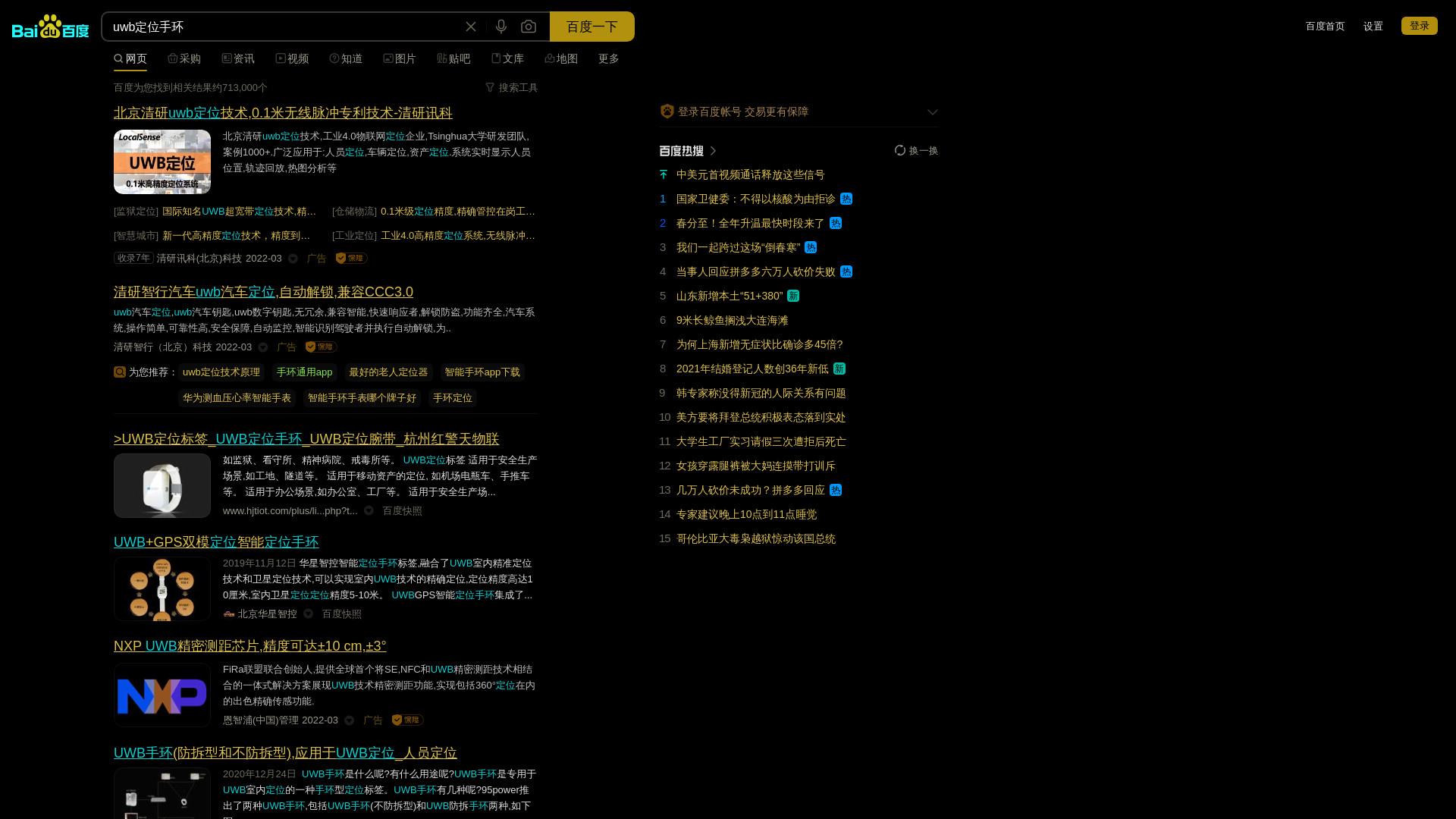The height and width of the screenshot is (819, 1456).
Task: Open result UWB定位标签 杭州红警天物联
Action: pyautogui.click(x=306, y=439)
